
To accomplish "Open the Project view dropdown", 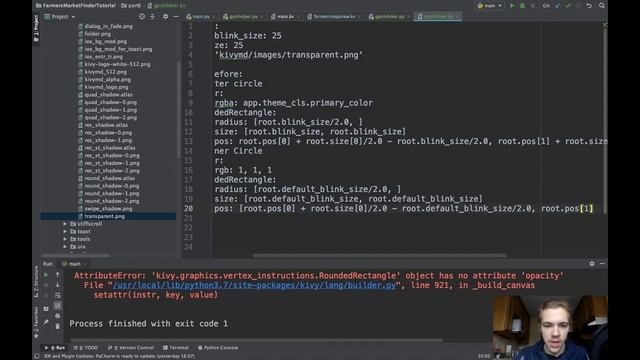I will [x=60, y=17].
